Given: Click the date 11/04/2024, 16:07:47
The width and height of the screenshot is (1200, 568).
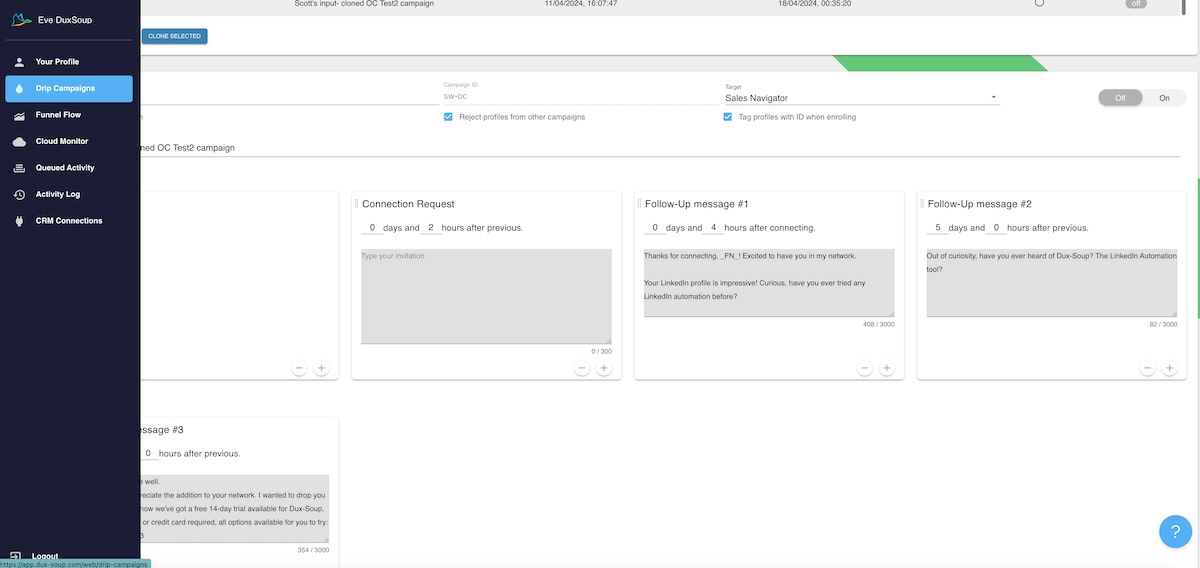Looking at the screenshot, I should point(581,4).
